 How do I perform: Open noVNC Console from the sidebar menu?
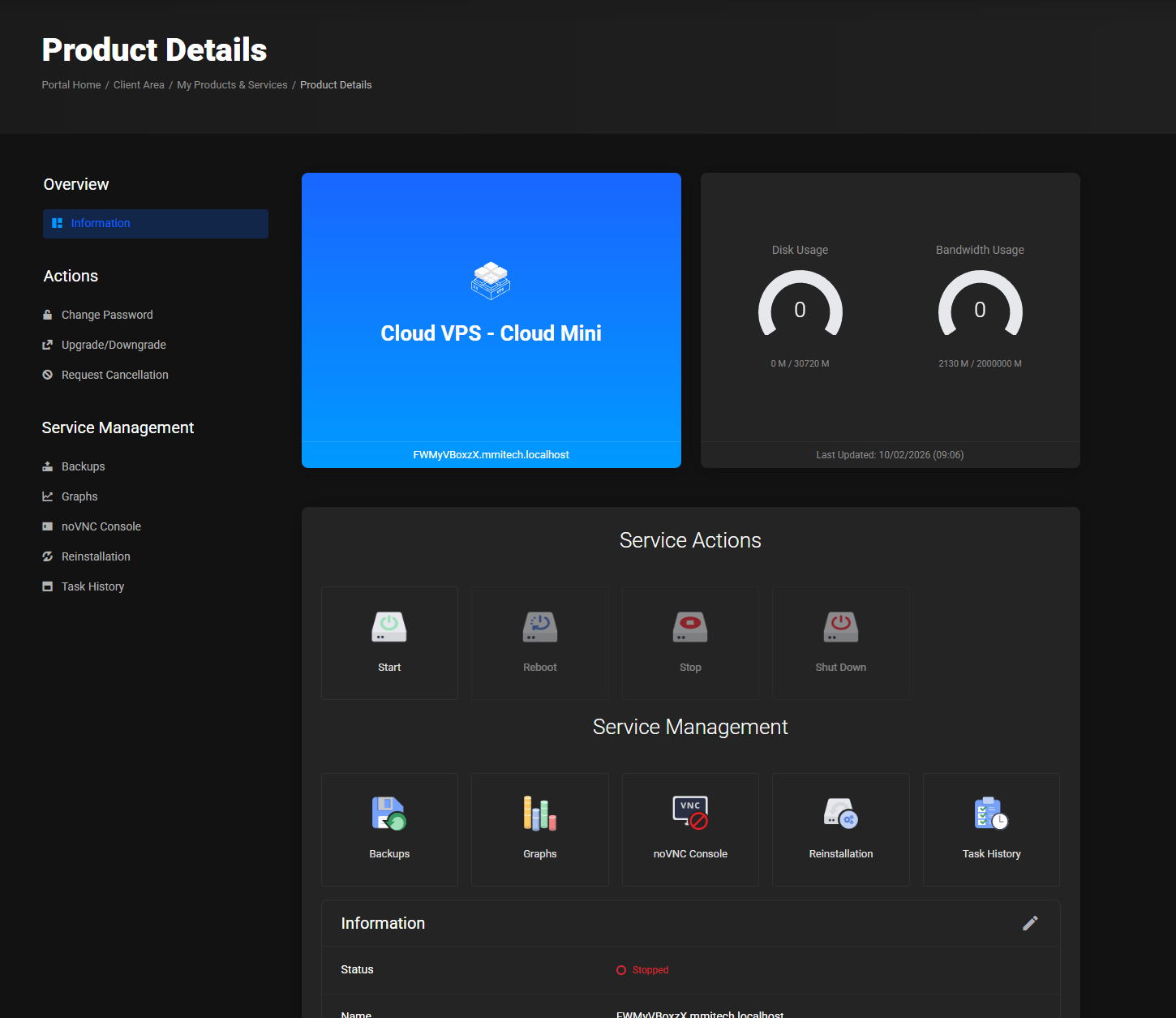click(x=101, y=526)
